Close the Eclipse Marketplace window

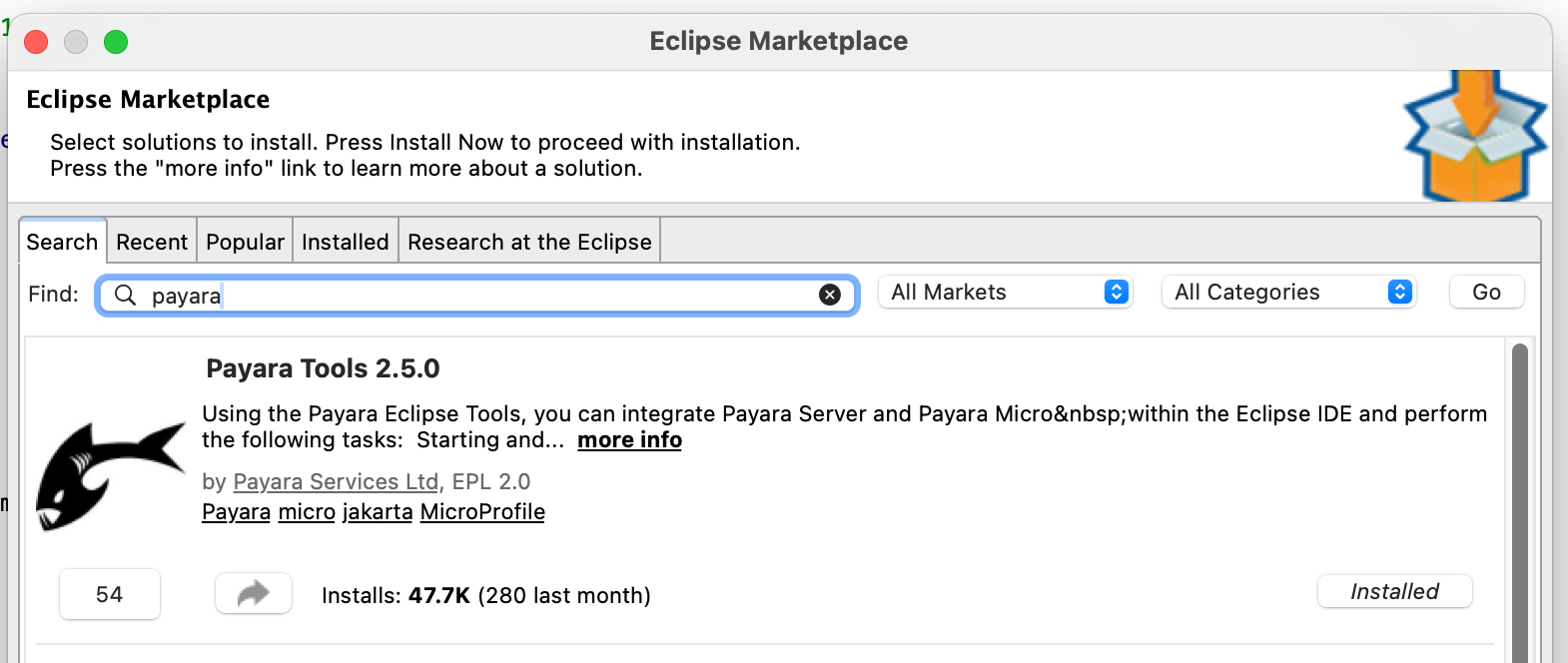36,42
